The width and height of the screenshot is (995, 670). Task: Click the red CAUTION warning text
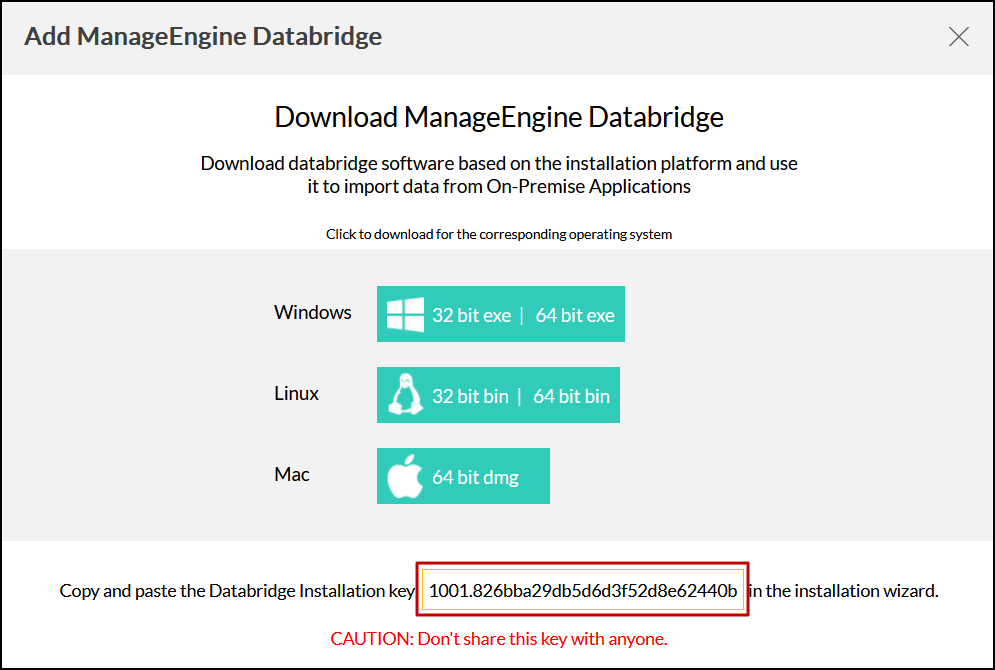[499, 638]
